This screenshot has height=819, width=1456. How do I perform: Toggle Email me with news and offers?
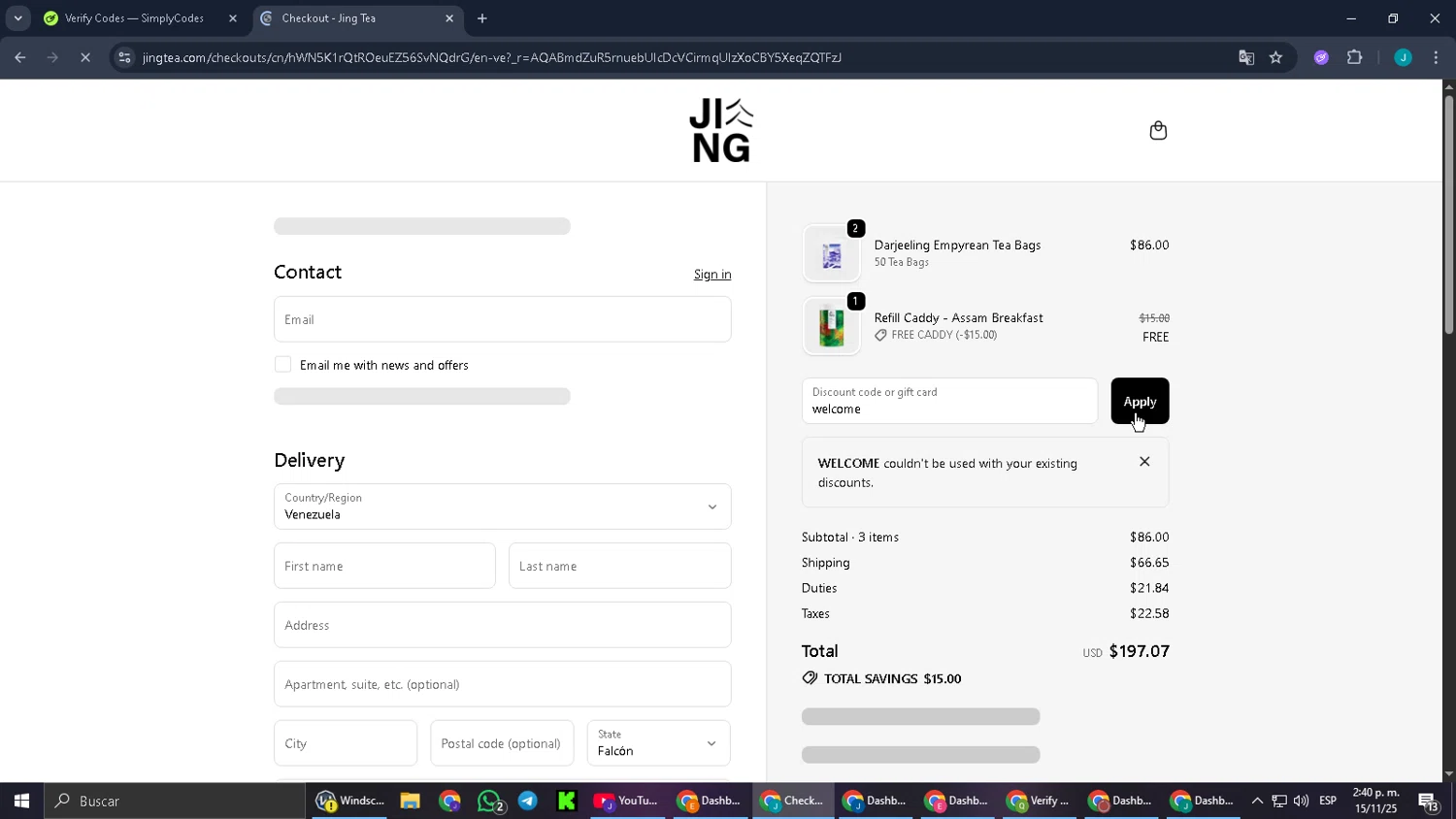click(x=282, y=365)
